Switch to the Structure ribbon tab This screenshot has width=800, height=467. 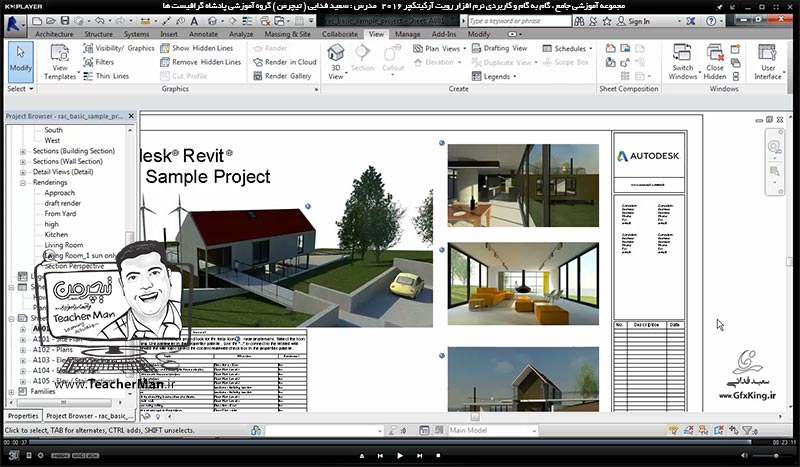98,34
